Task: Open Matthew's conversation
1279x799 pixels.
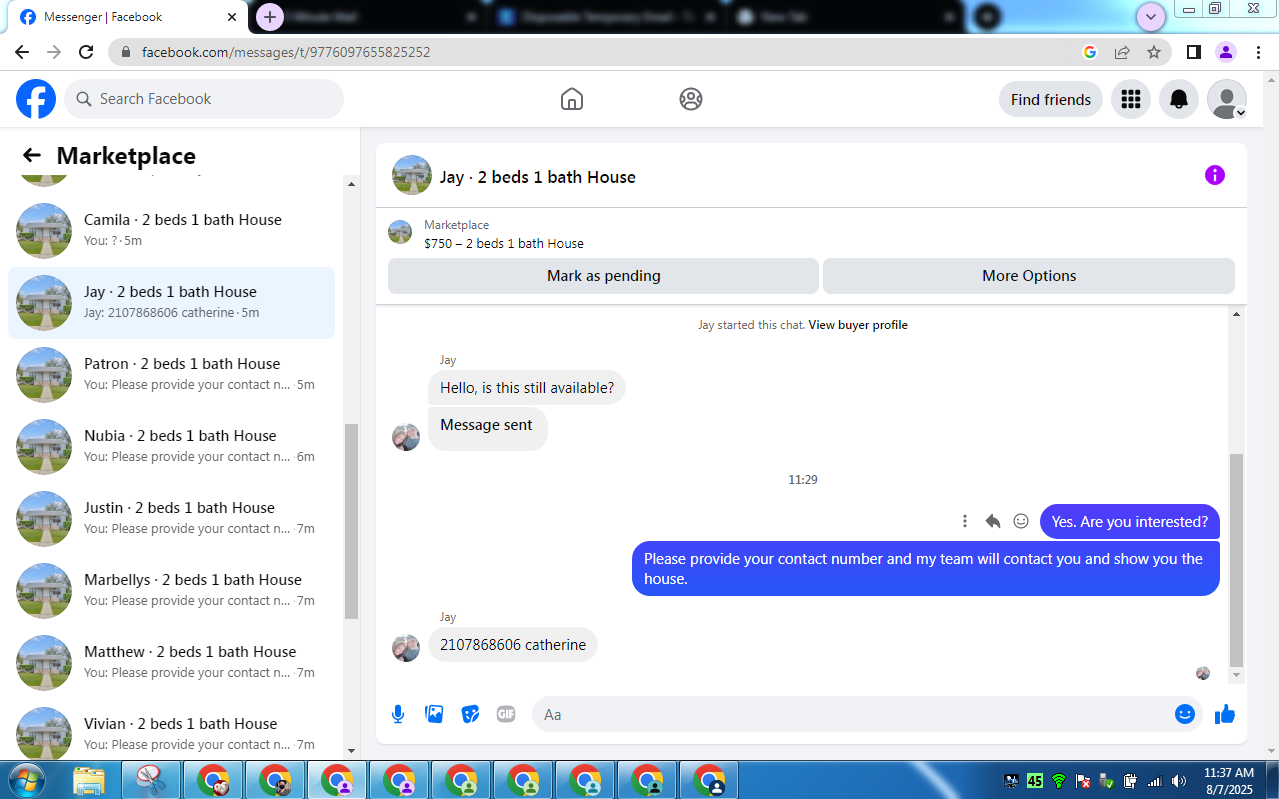Action: 172,663
